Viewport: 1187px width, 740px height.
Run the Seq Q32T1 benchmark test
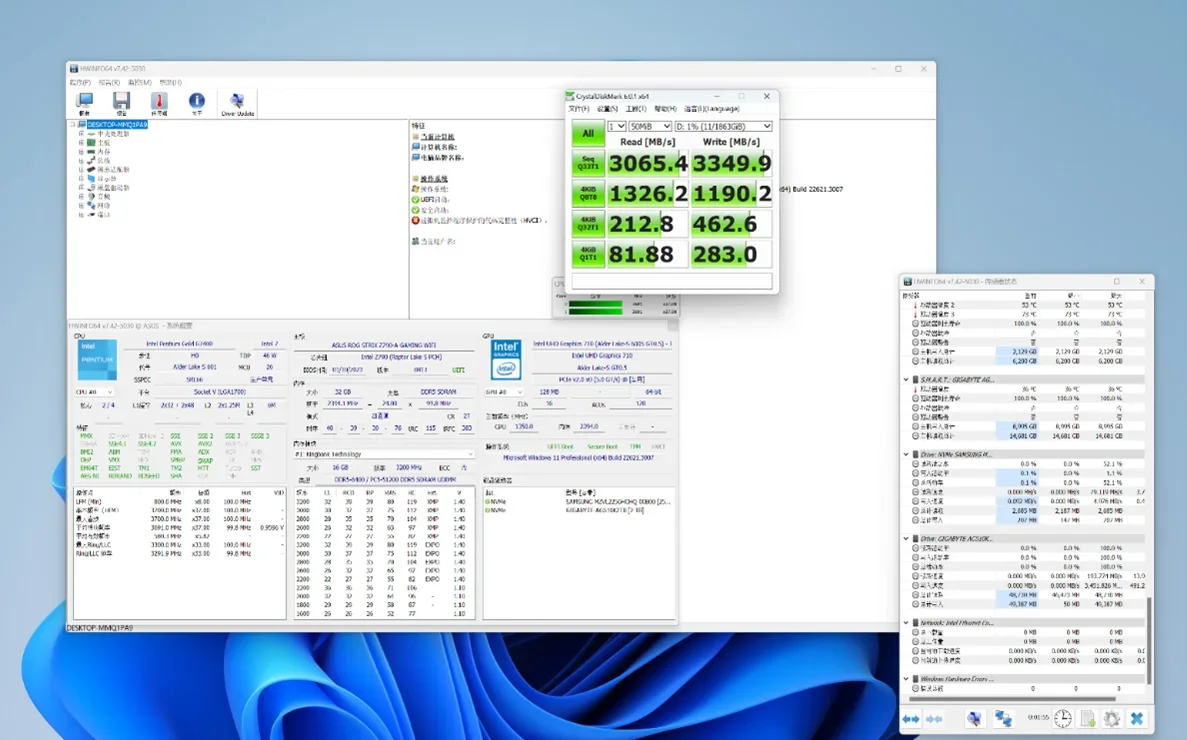(588, 165)
